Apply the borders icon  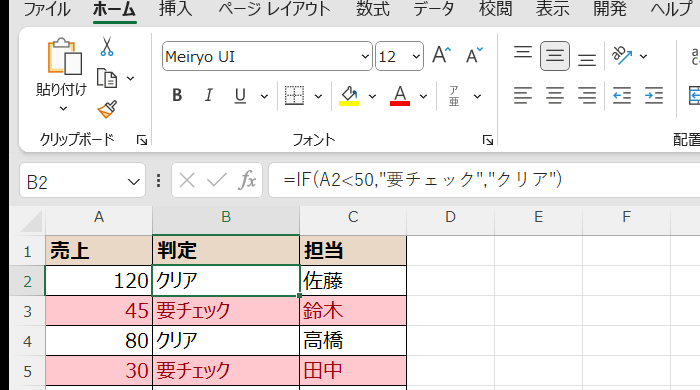coord(294,95)
